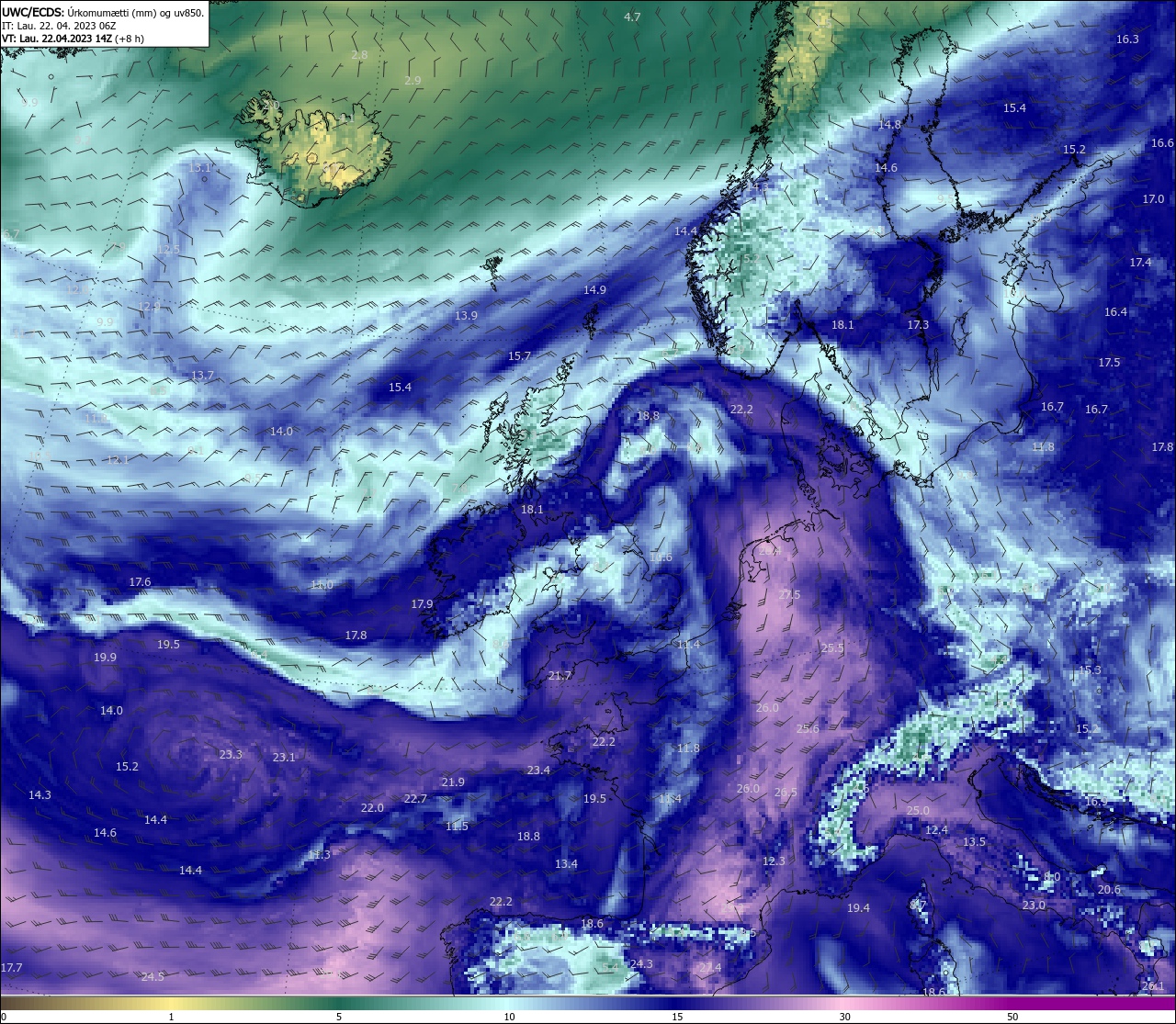Click the 15.7 value label
The height and width of the screenshot is (1024, 1176).
(519, 356)
